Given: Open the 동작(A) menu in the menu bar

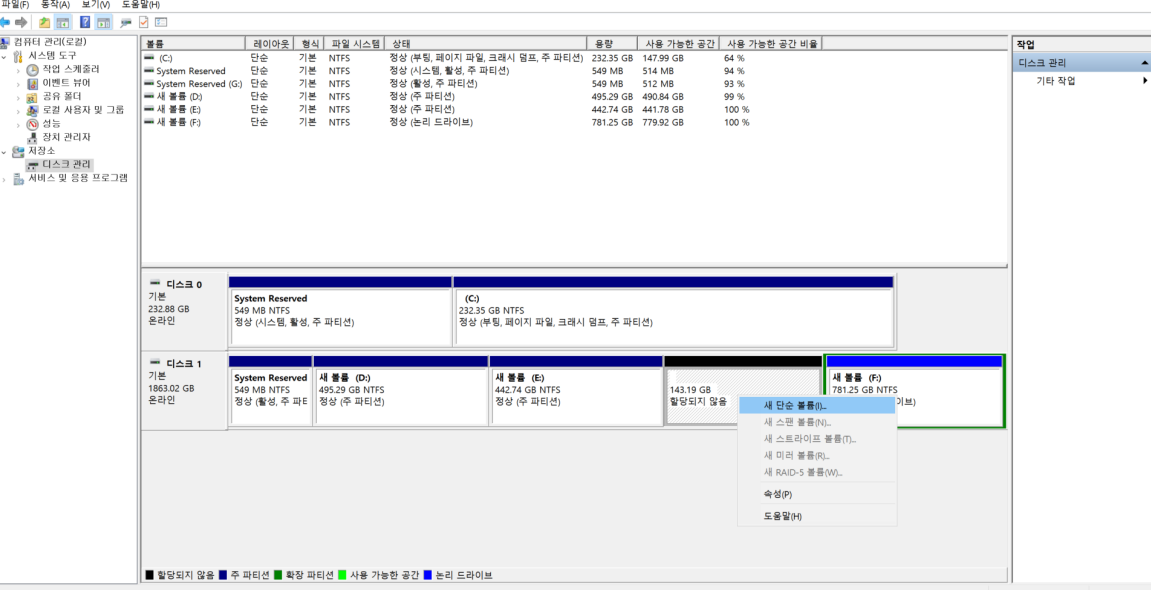Looking at the screenshot, I should click(55, 5).
